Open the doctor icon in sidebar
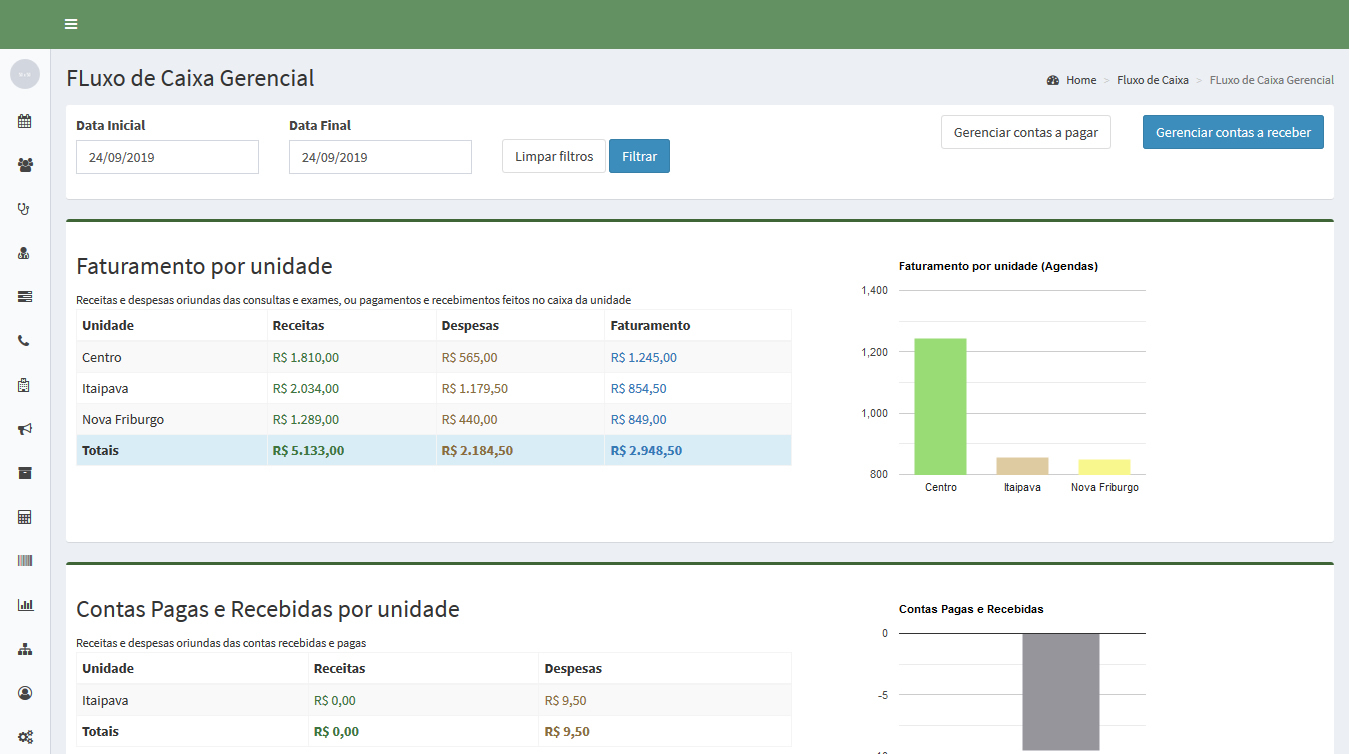The height and width of the screenshot is (754, 1350). (x=25, y=253)
